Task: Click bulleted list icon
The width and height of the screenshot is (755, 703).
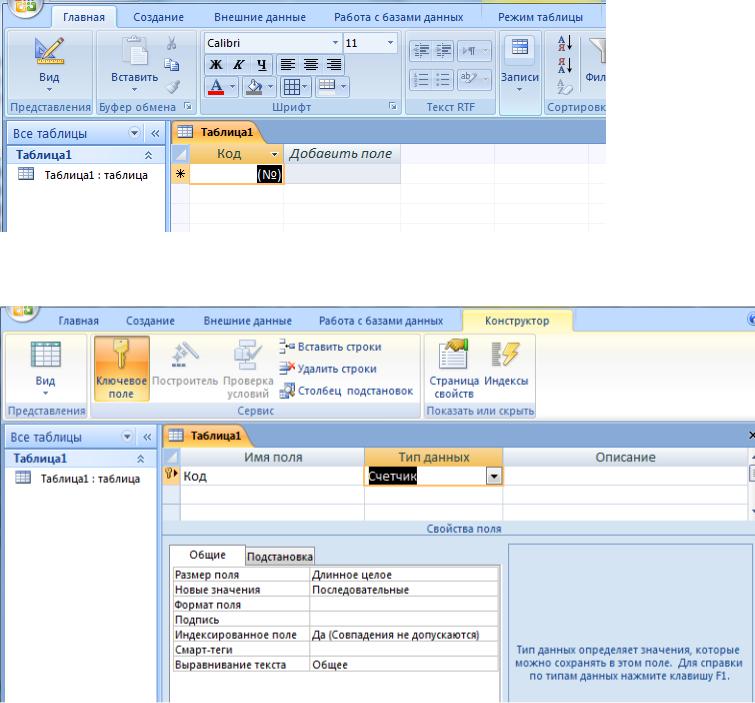Action: point(443,79)
